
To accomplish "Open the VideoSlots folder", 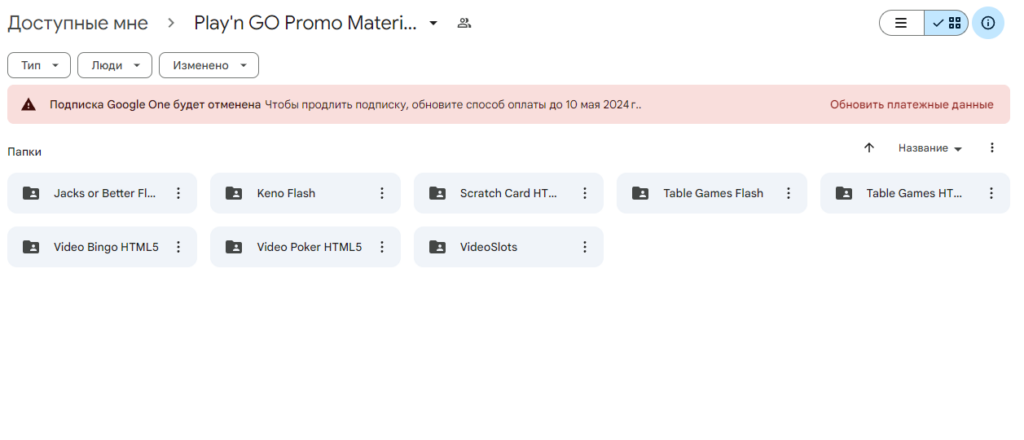I will 489,247.
